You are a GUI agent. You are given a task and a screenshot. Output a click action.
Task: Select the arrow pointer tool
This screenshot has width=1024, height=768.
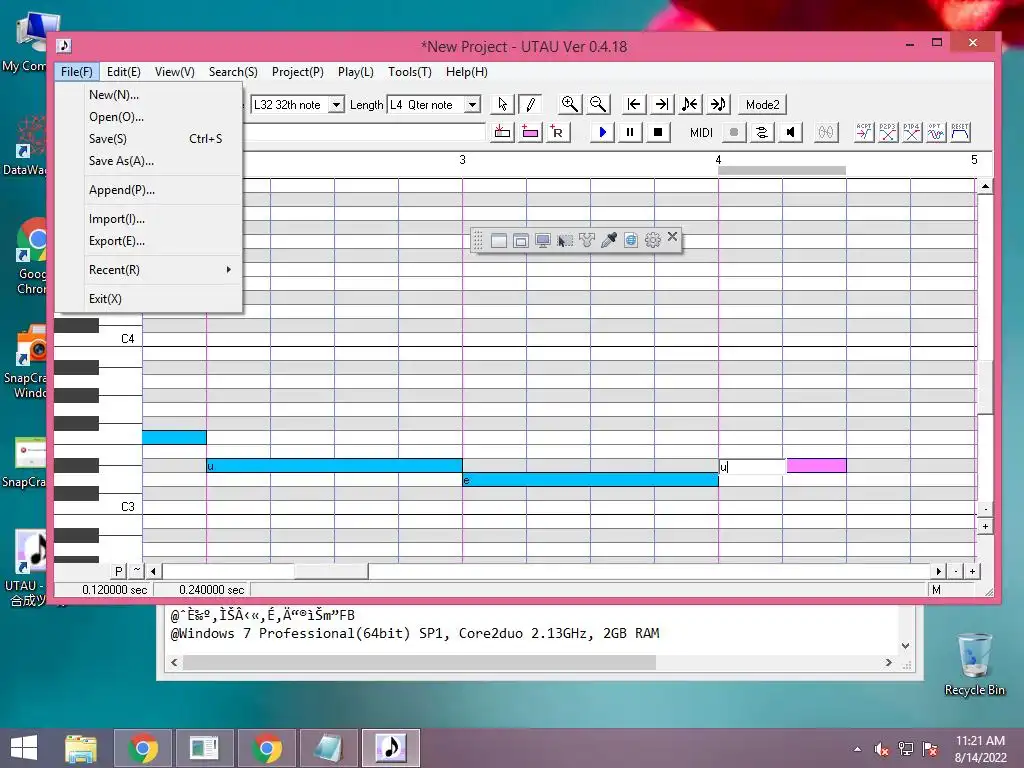tap(502, 104)
